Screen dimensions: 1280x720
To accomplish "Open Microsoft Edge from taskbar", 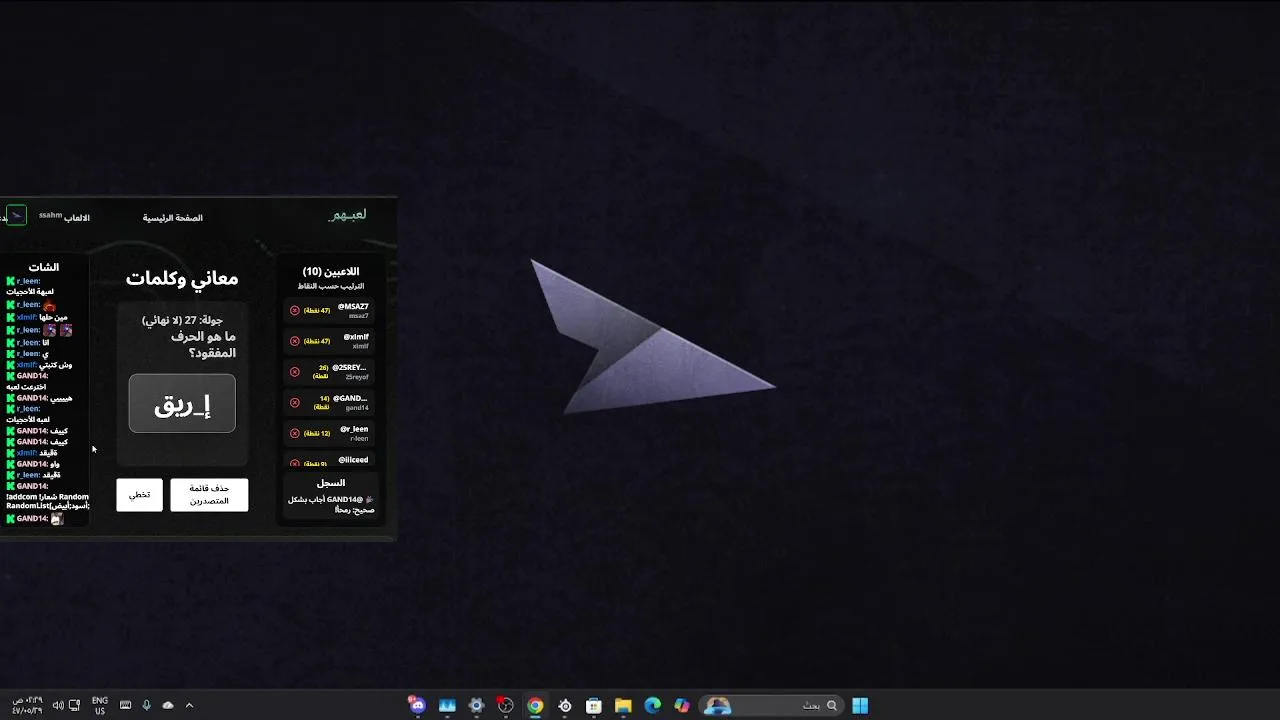I will [x=653, y=705].
